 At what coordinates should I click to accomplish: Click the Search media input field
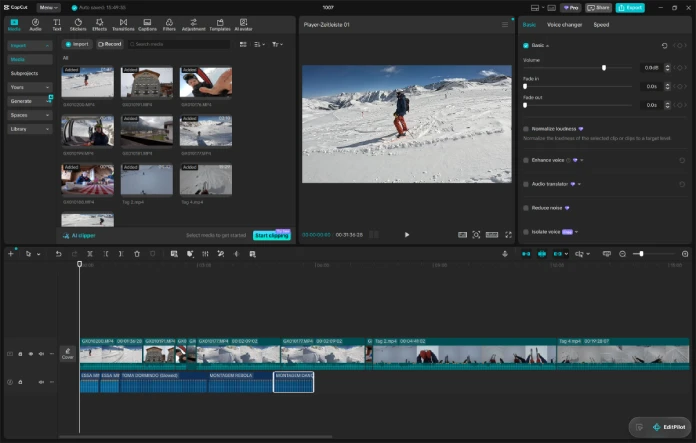point(179,44)
